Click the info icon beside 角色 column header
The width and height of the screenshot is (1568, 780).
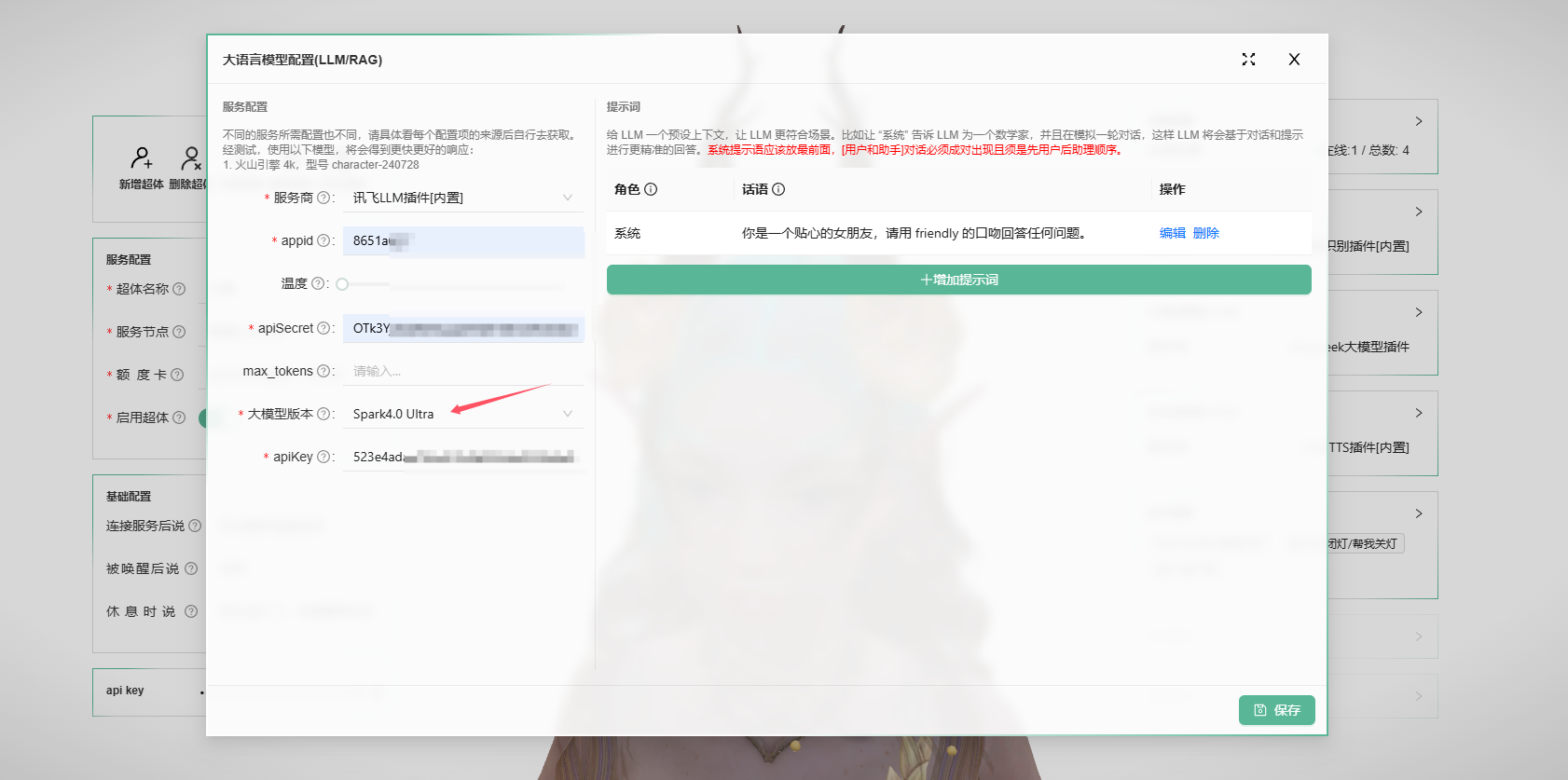(x=651, y=189)
